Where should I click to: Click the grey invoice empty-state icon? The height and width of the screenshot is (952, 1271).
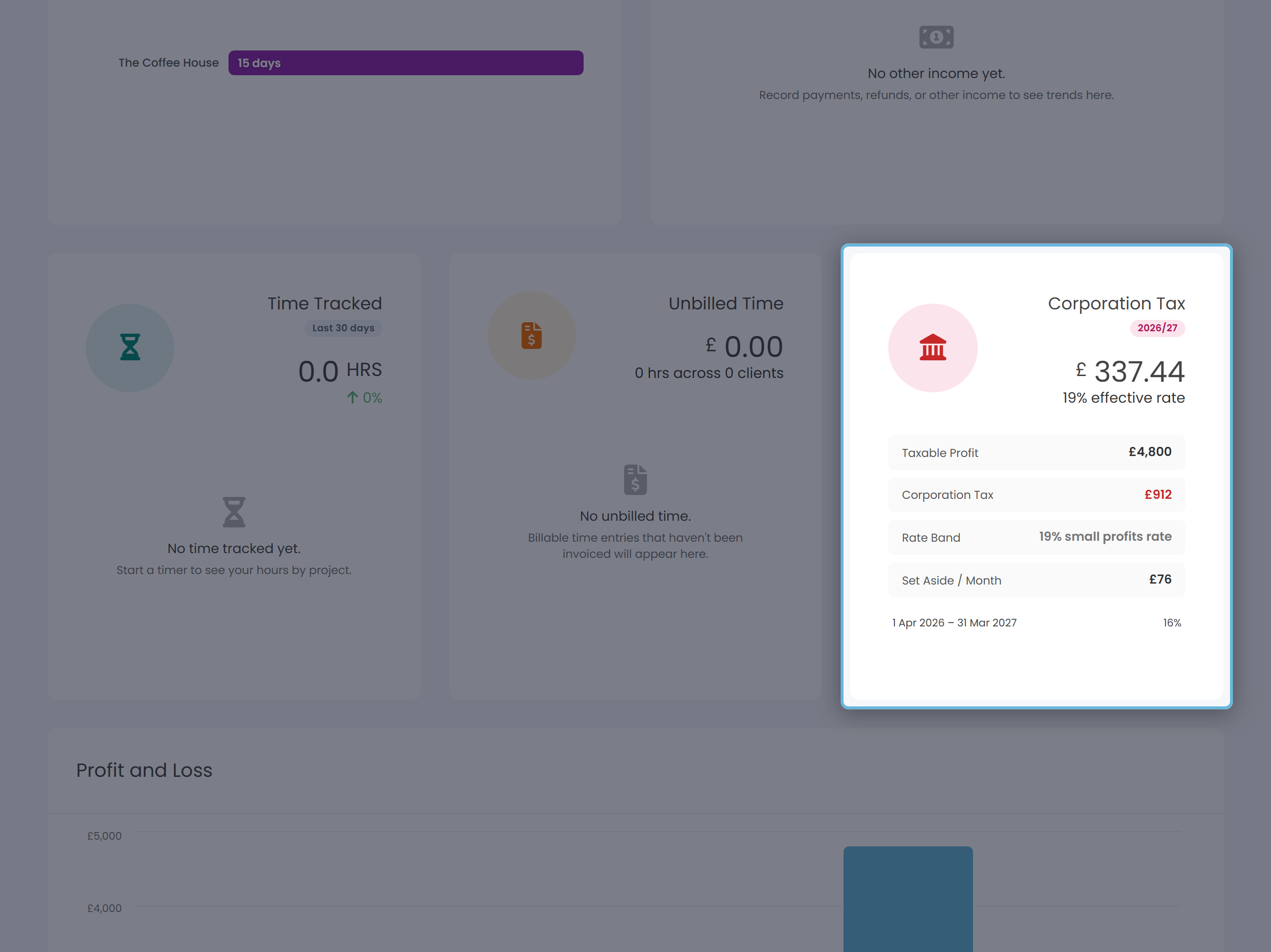click(x=635, y=480)
